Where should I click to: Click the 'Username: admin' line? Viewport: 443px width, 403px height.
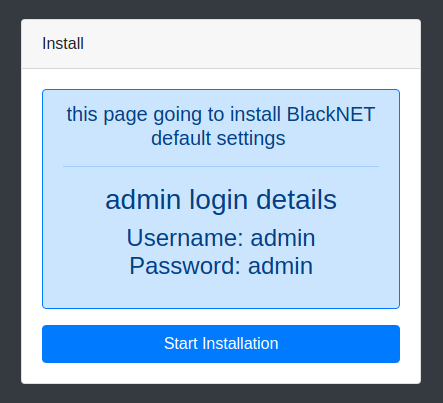(221, 238)
